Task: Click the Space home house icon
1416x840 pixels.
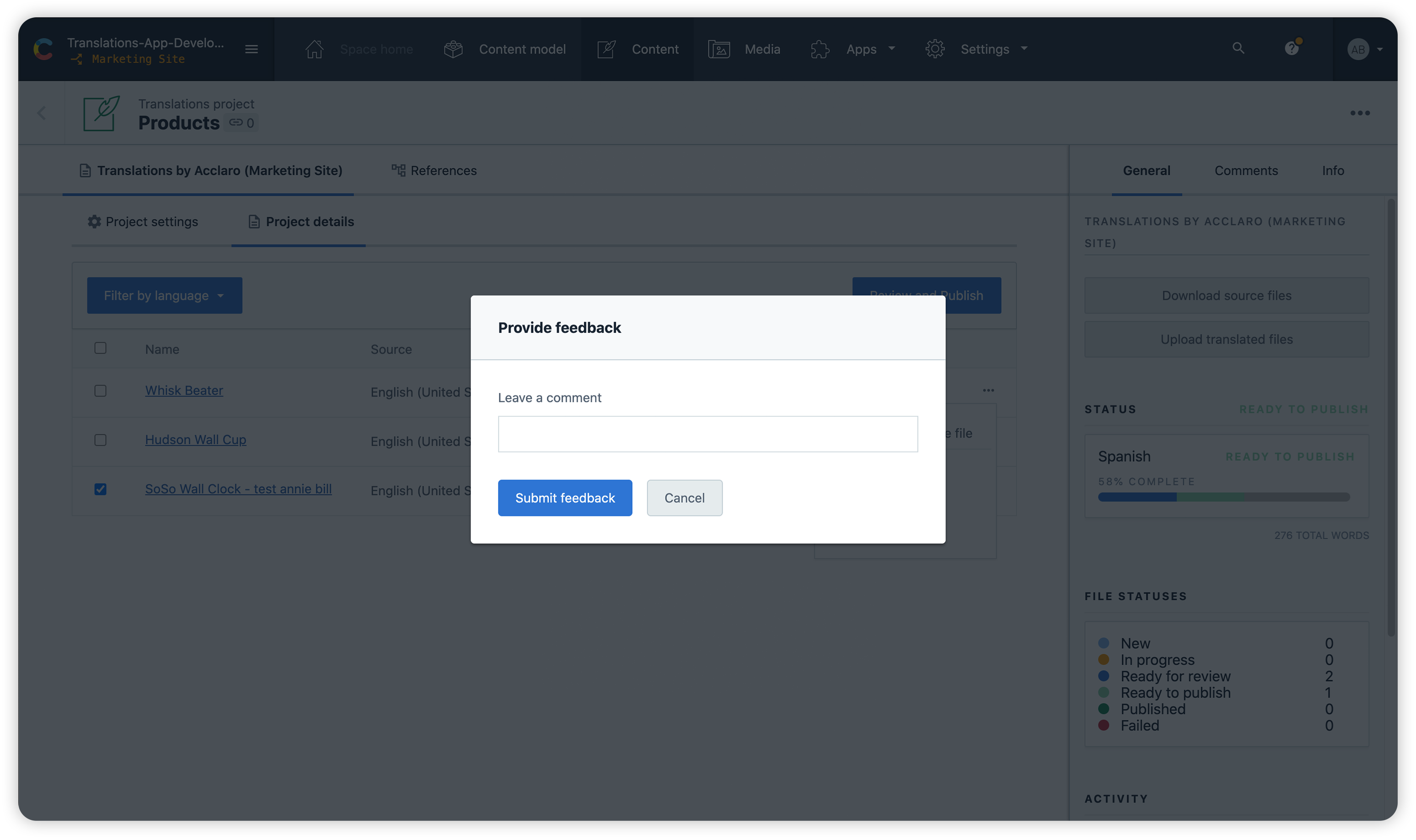Action: (x=314, y=49)
